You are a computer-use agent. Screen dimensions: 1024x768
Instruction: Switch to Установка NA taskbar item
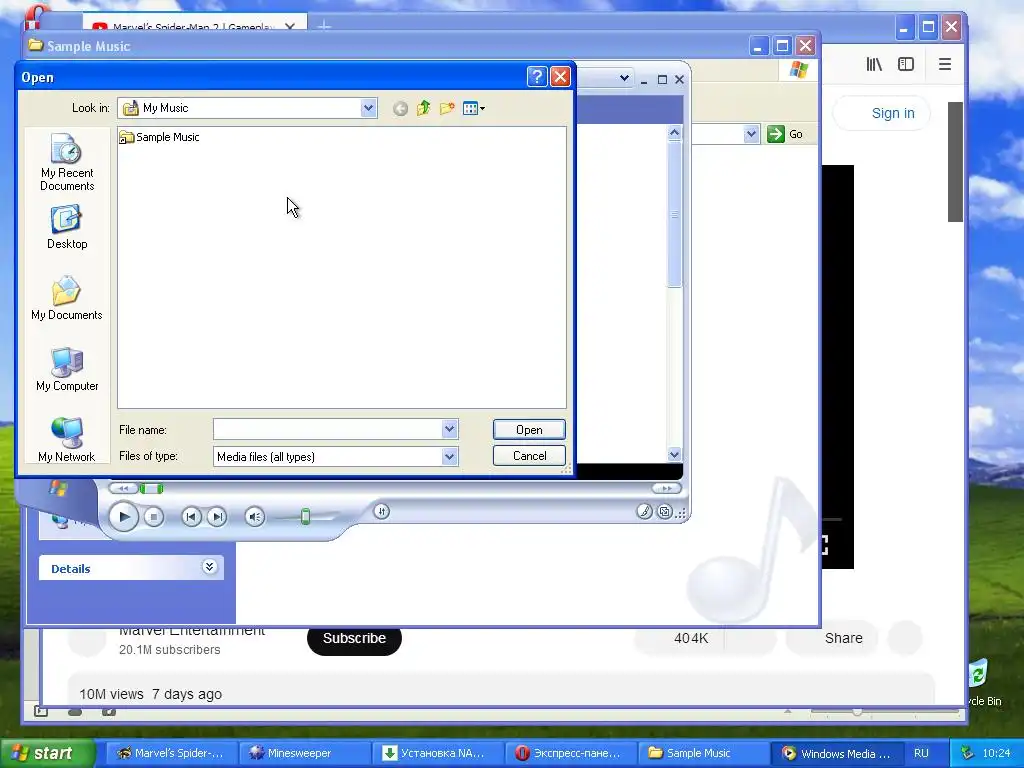tap(437, 753)
